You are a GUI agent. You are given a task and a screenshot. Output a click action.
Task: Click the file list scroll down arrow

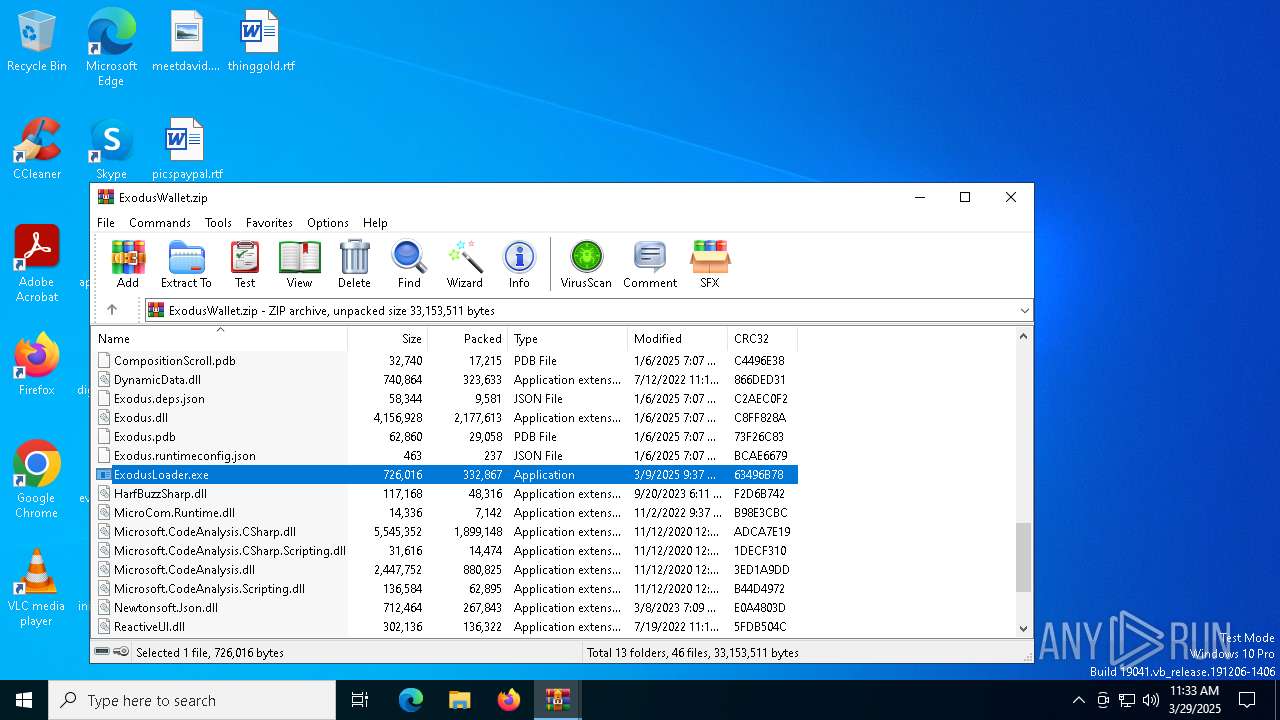(x=1023, y=629)
